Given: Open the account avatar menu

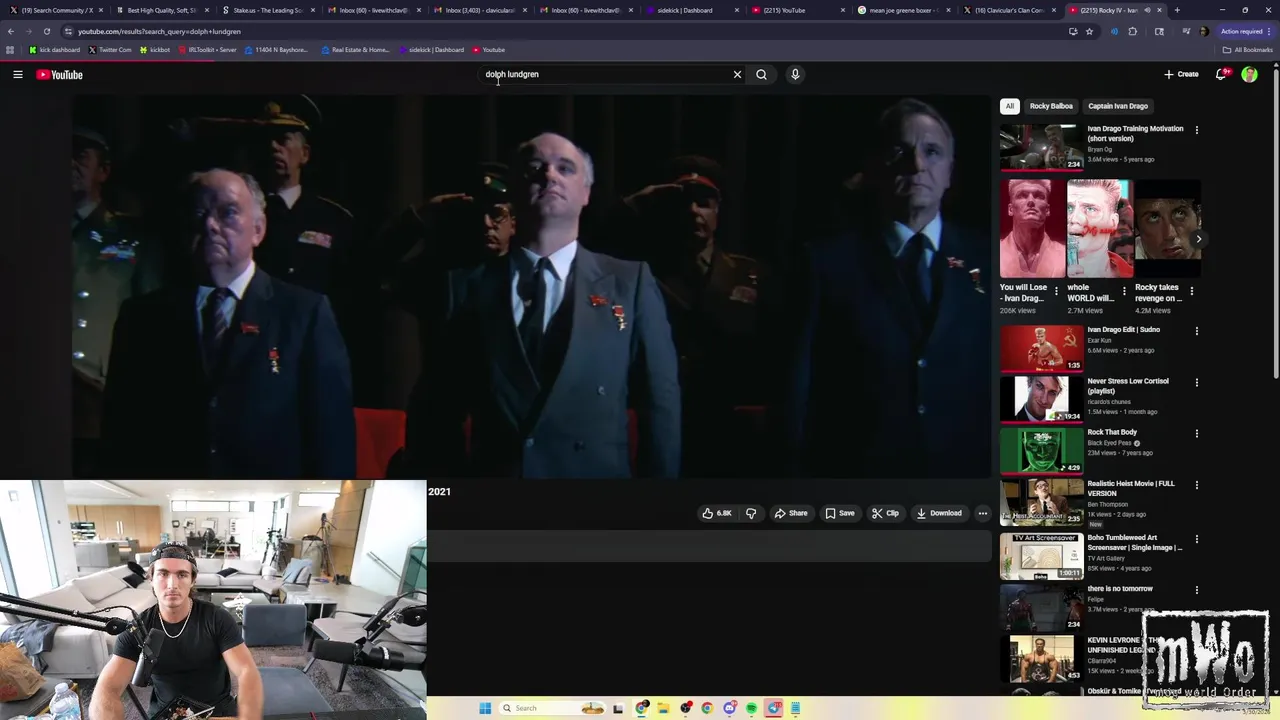Looking at the screenshot, I should (x=1249, y=74).
